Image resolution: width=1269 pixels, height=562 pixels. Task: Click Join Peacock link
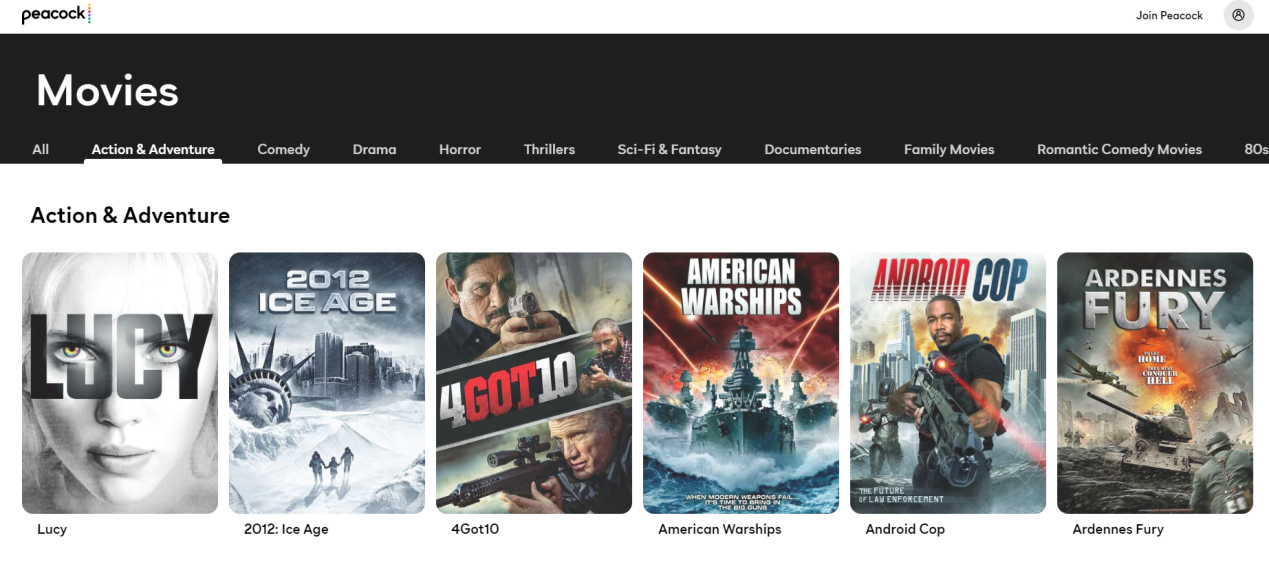pos(1169,15)
